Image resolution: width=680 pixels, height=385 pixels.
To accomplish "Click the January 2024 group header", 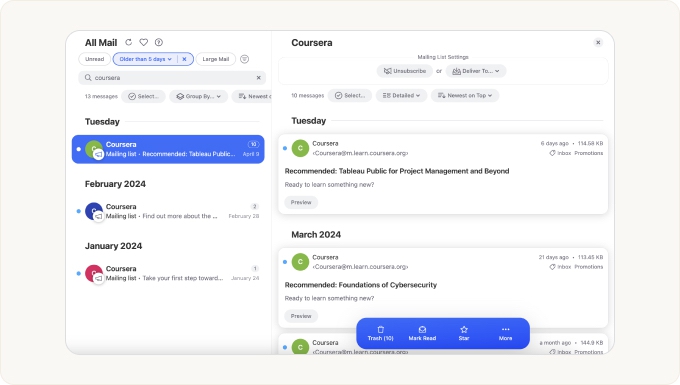I will click(x=114, y=246).
